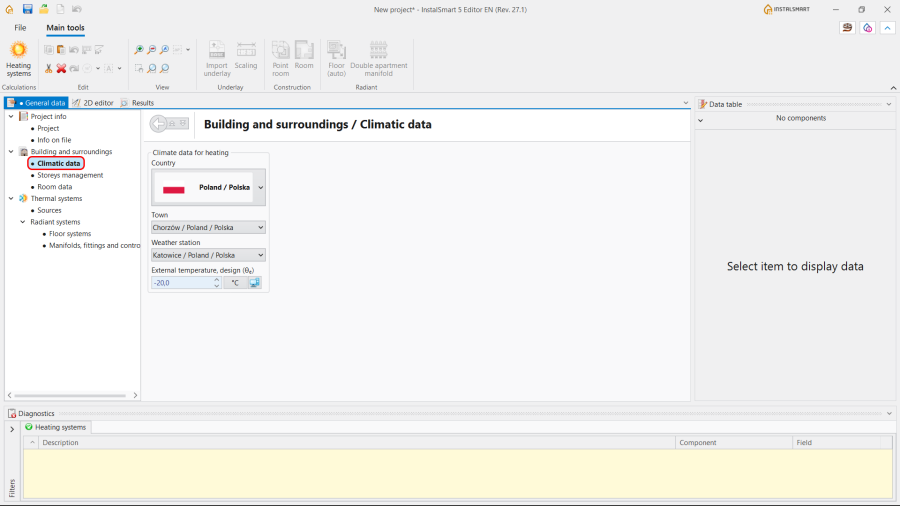Click the Point room construction tool
This screenshot has width=900, height=506.
click(x=281, y=59)
